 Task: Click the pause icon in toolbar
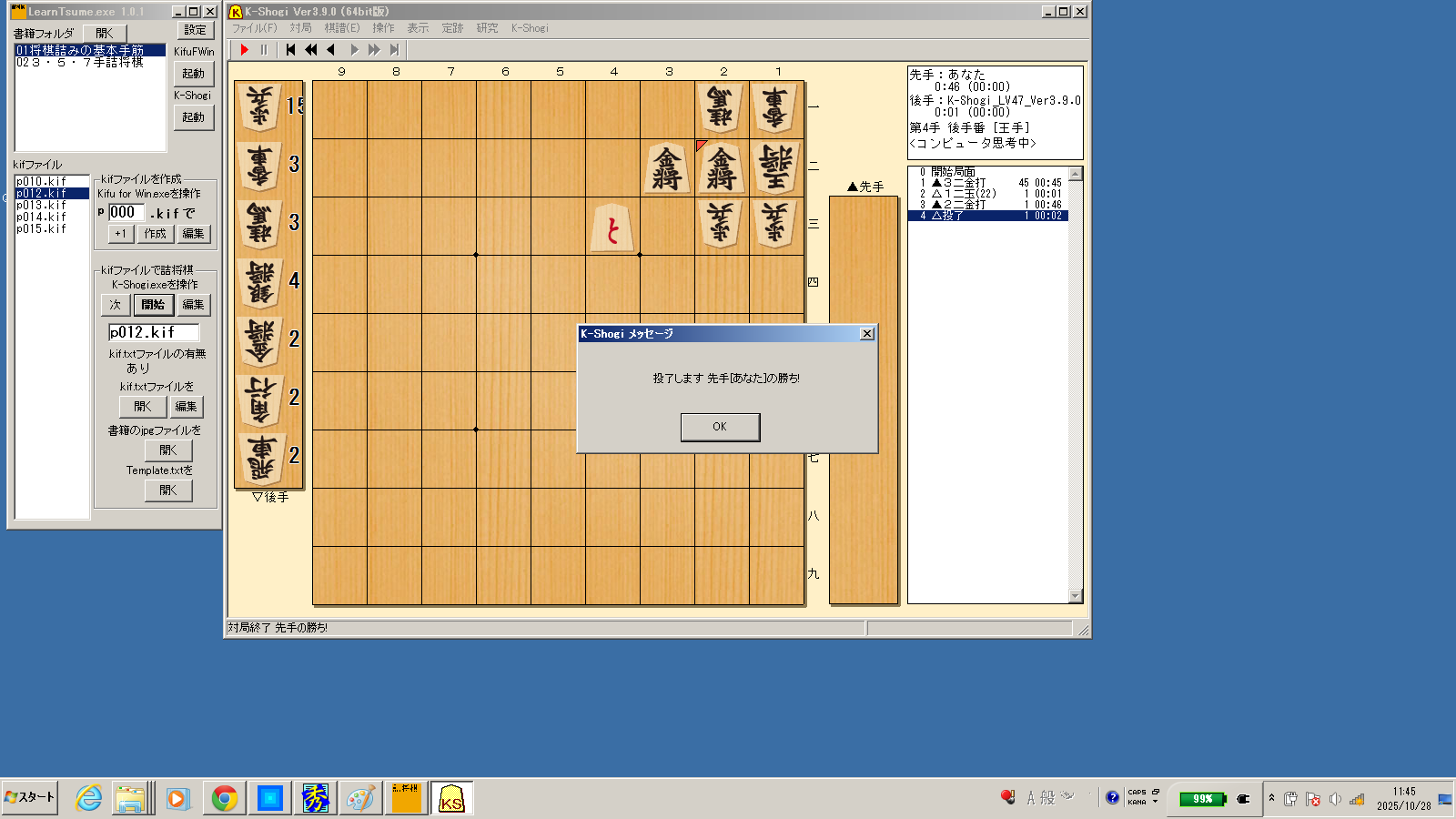pyautogui.click(x=264, y=50)
